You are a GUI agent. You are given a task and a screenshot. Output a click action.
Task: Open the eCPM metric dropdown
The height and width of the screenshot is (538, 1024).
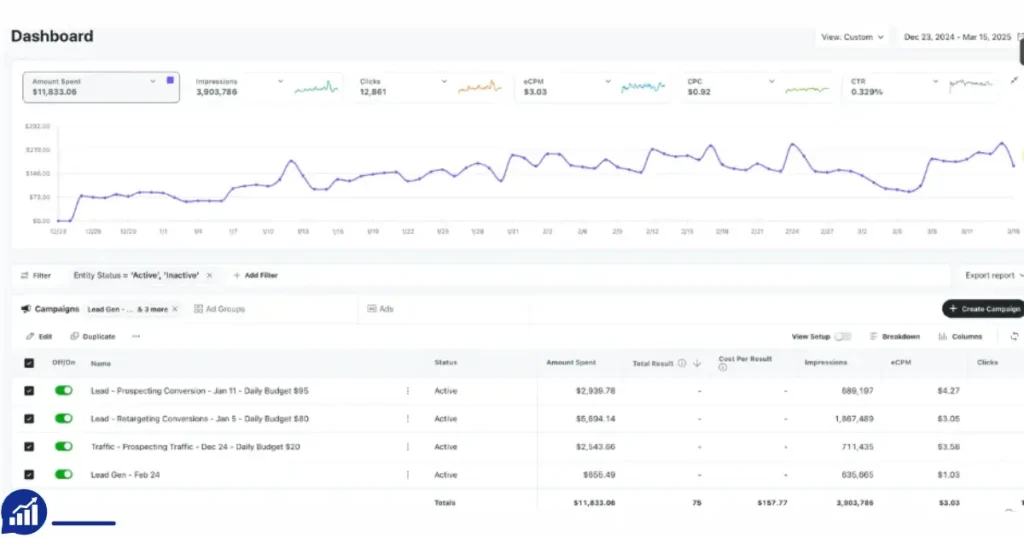[608, 82]
